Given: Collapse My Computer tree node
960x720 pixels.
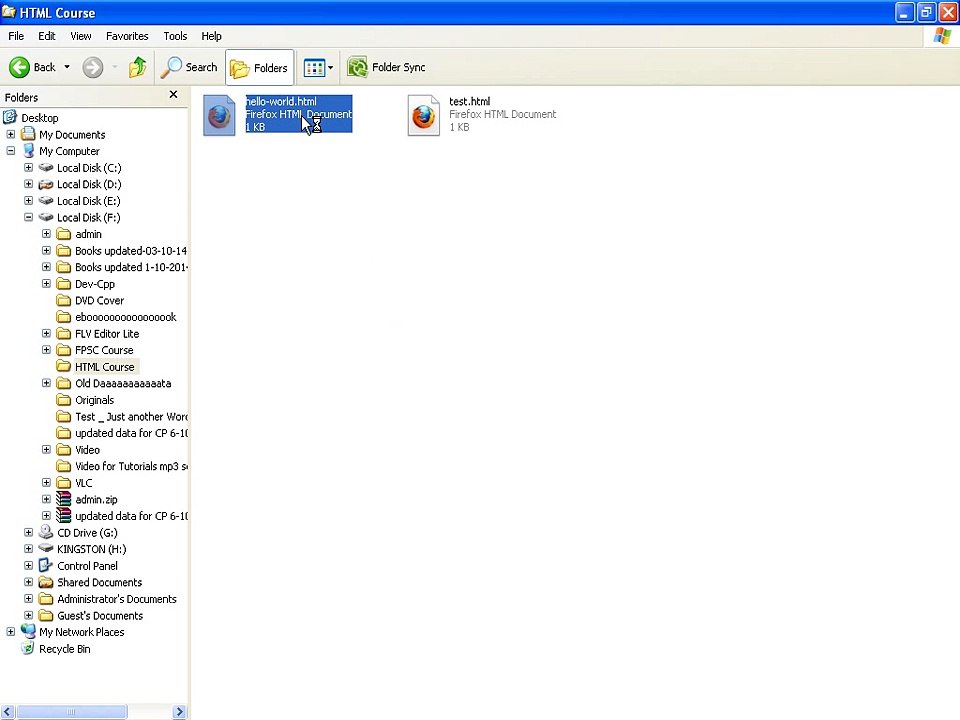Looking at the screenshot, I should [11, 151].
